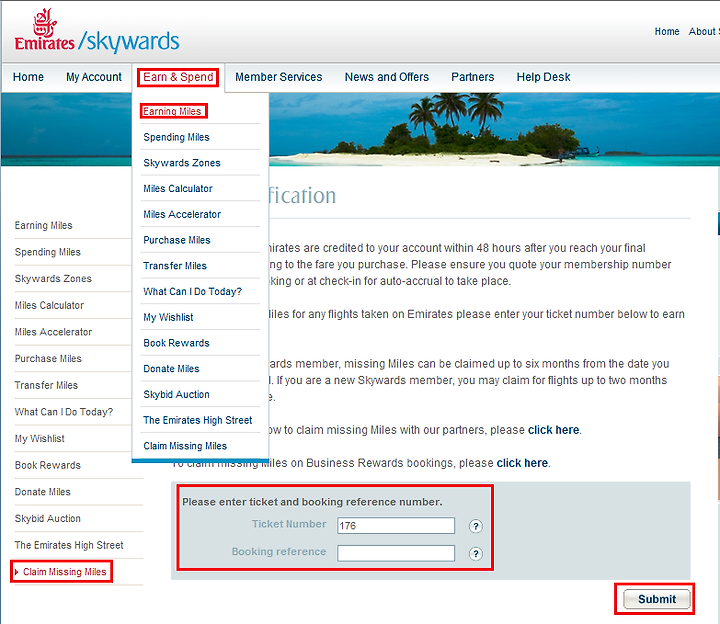The height and width of the screenshot is (624, 720).
Task: Click the tropical island banner image
Action: [494, 129]
